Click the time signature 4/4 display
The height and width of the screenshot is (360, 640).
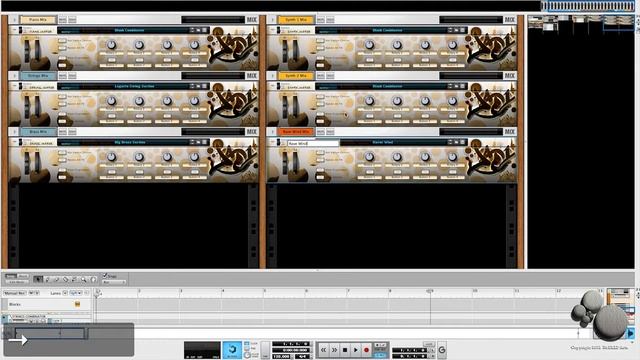point(302,356)
